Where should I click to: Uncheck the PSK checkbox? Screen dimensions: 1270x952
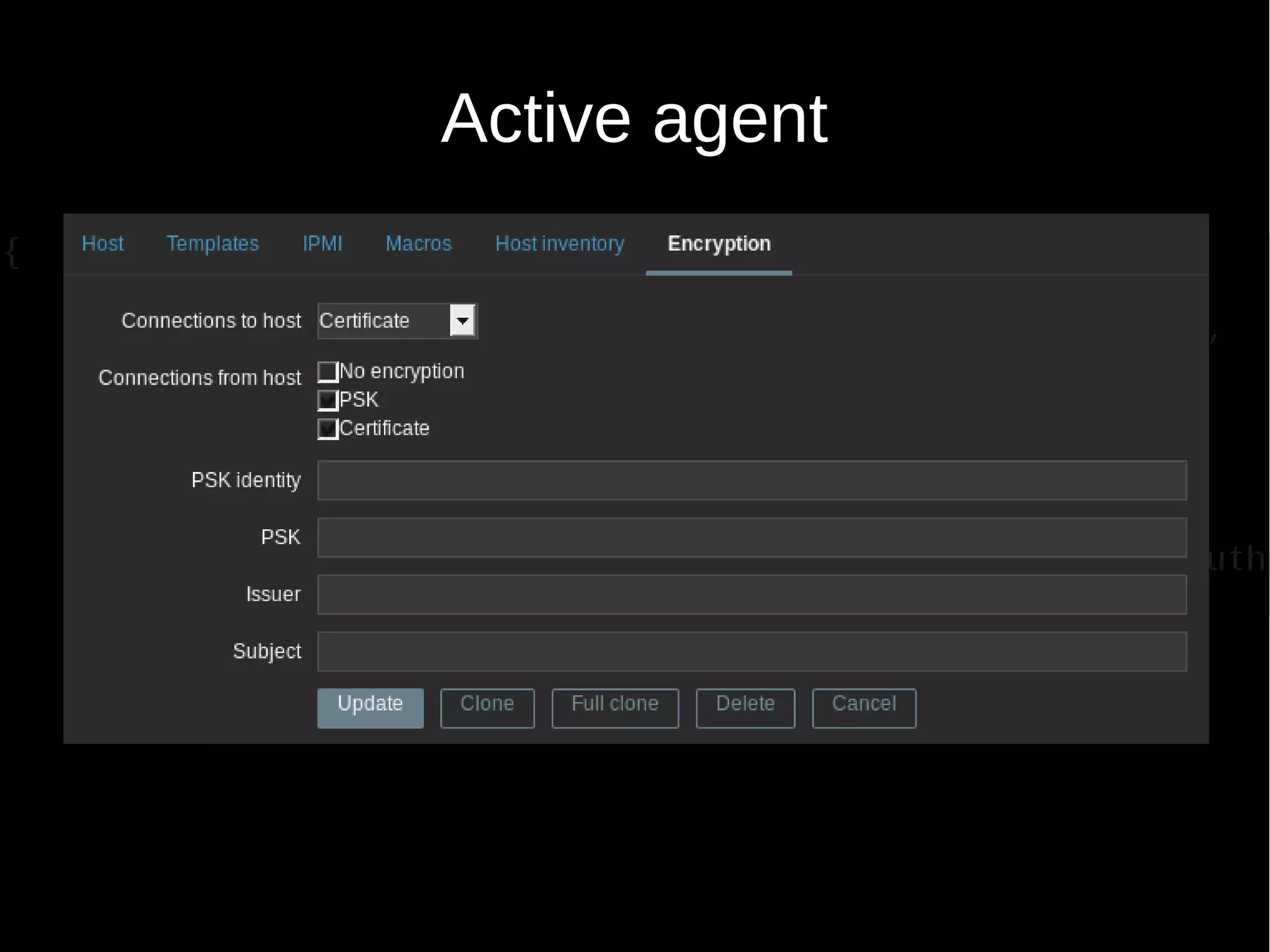pyautogui.click(x=327, y=400)
